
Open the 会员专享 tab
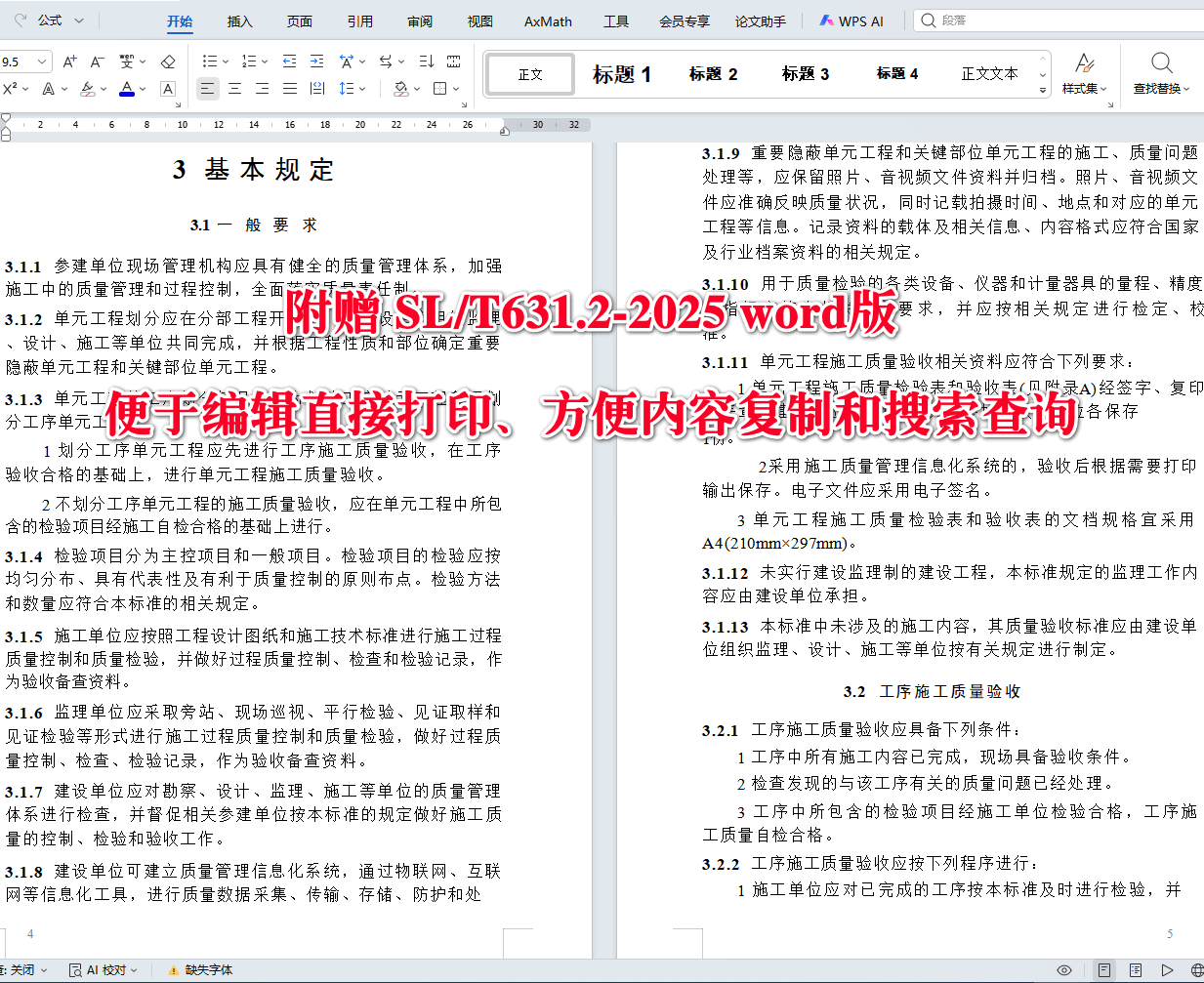[685, 21]
